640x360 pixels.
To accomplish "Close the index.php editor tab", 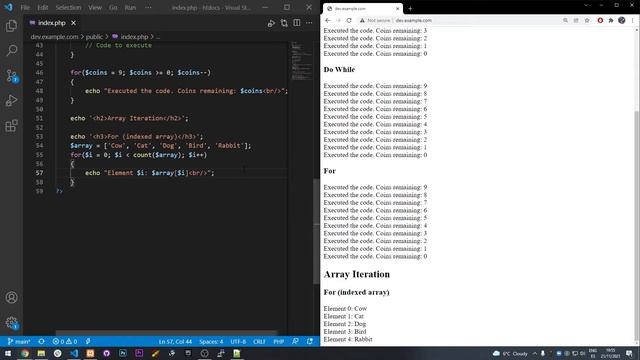I will (73, 23).
